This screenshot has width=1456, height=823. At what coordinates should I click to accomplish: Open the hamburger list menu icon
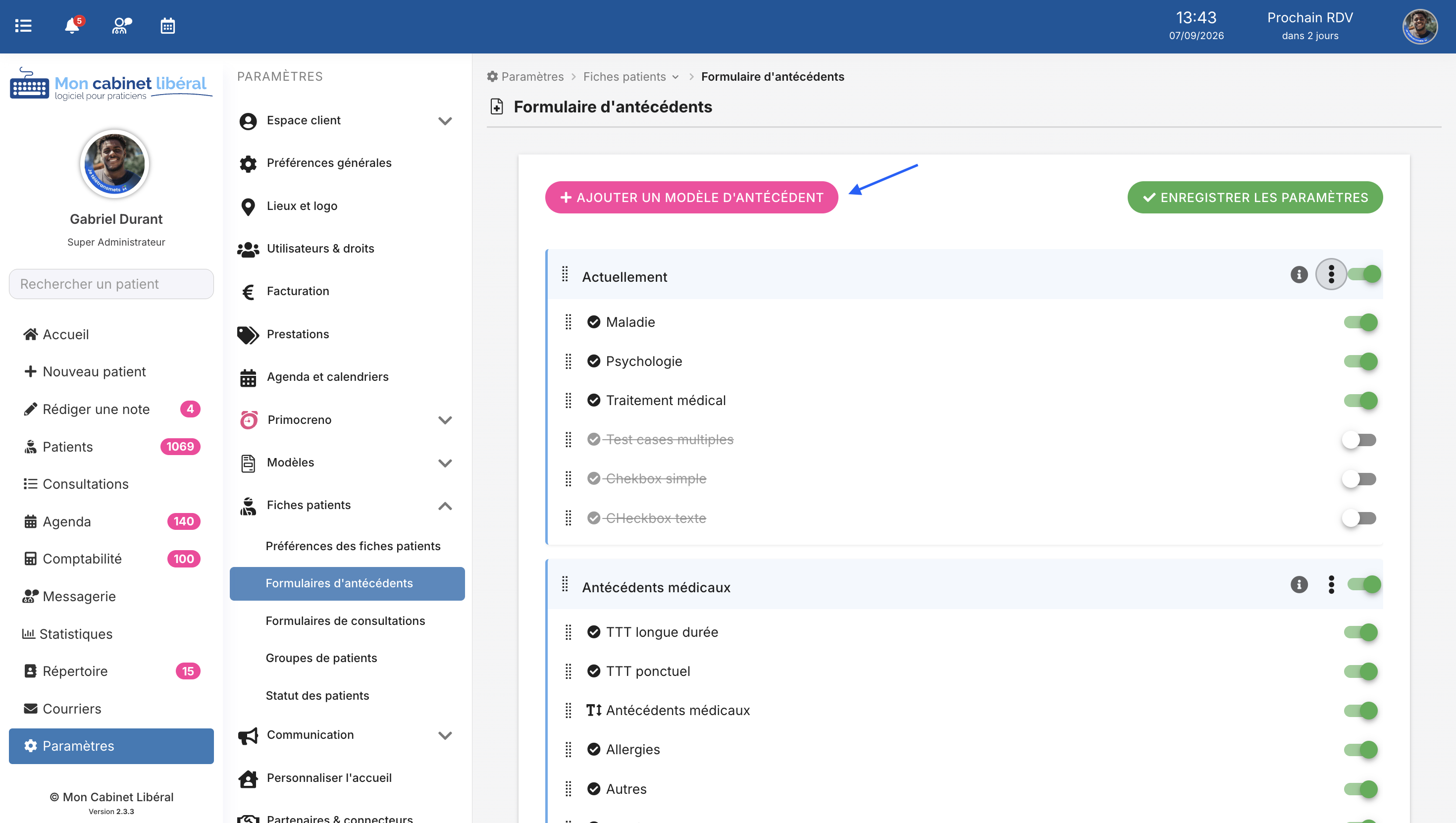coord(23,26)
